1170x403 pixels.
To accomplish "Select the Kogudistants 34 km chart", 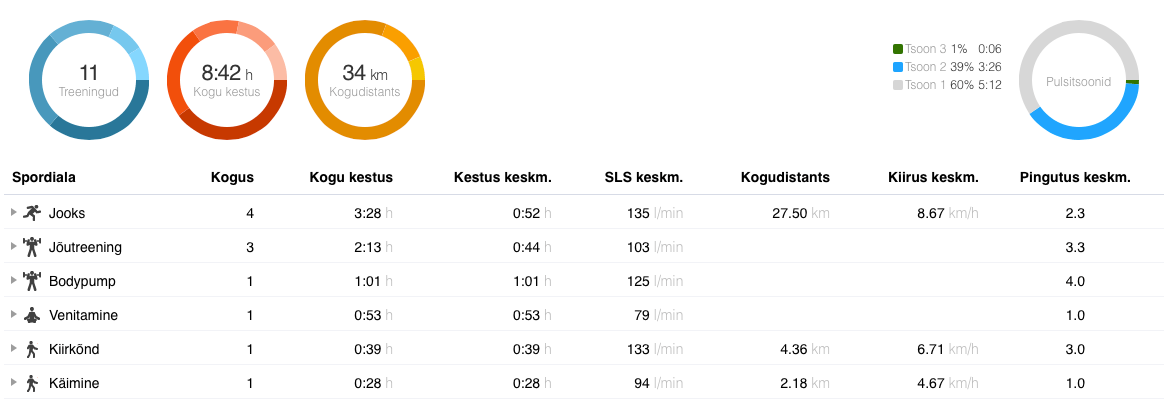I will (365, 80).
